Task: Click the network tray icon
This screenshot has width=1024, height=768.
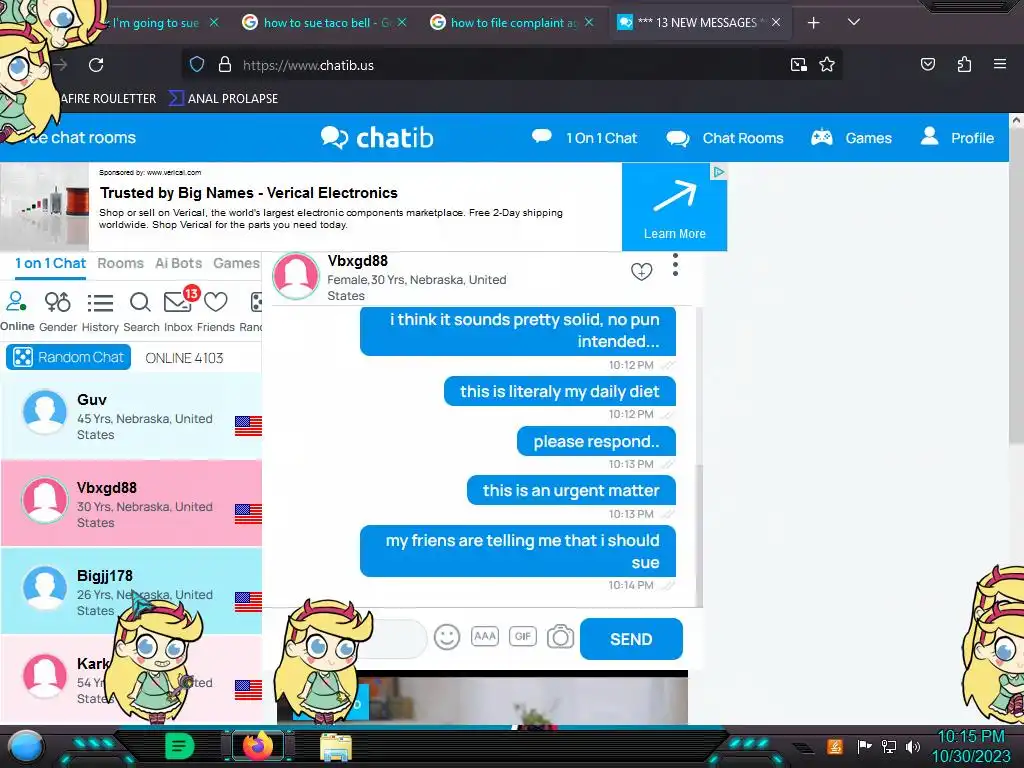Action: pos(888,746)
